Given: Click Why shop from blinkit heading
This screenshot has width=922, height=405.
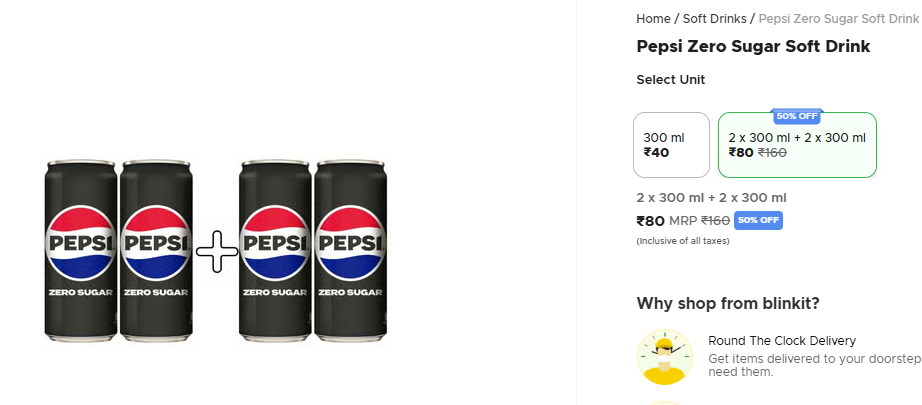Looking at the screenshot, I should (x=728, y=304).
